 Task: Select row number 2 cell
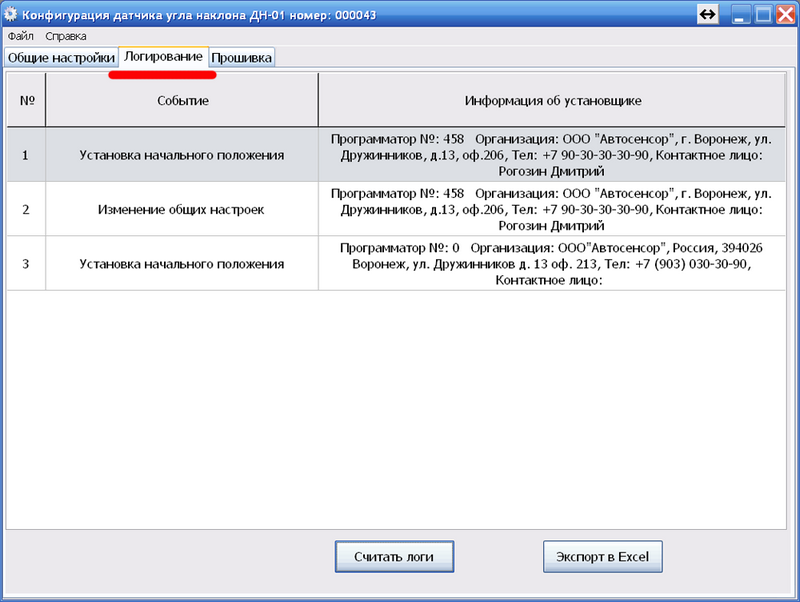tap(26, 209)
